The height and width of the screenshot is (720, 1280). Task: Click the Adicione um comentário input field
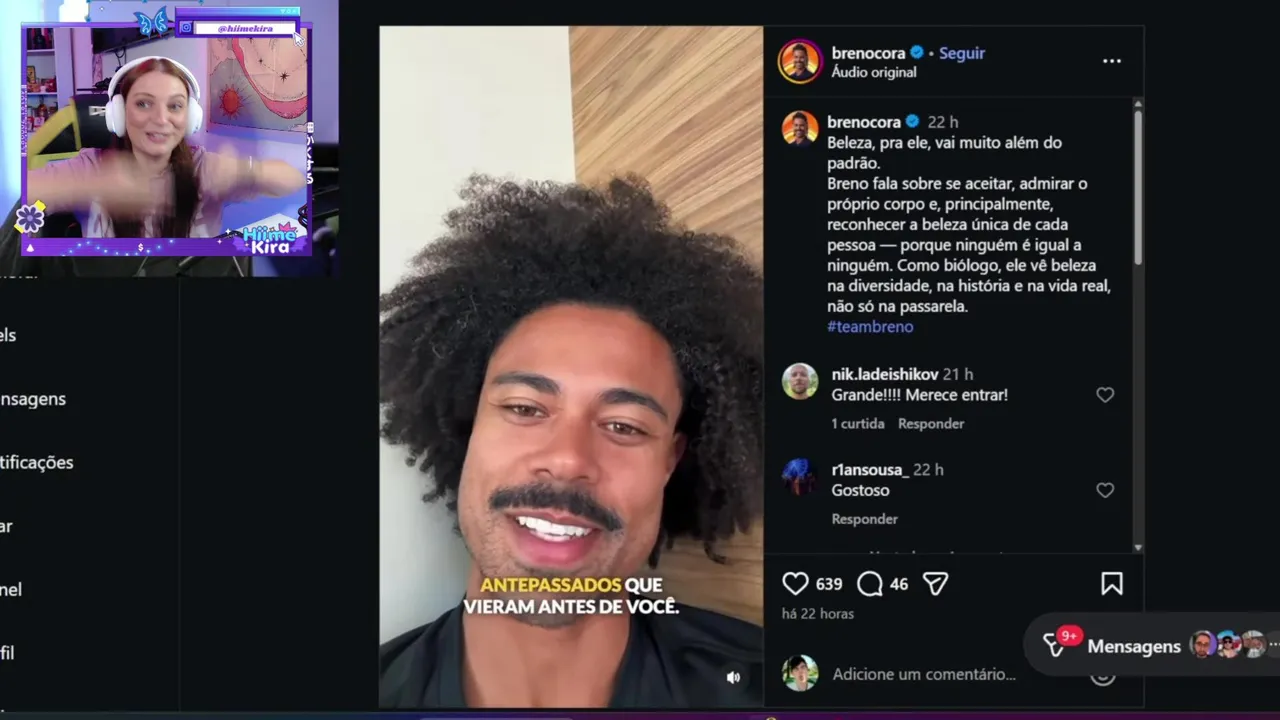924,674
